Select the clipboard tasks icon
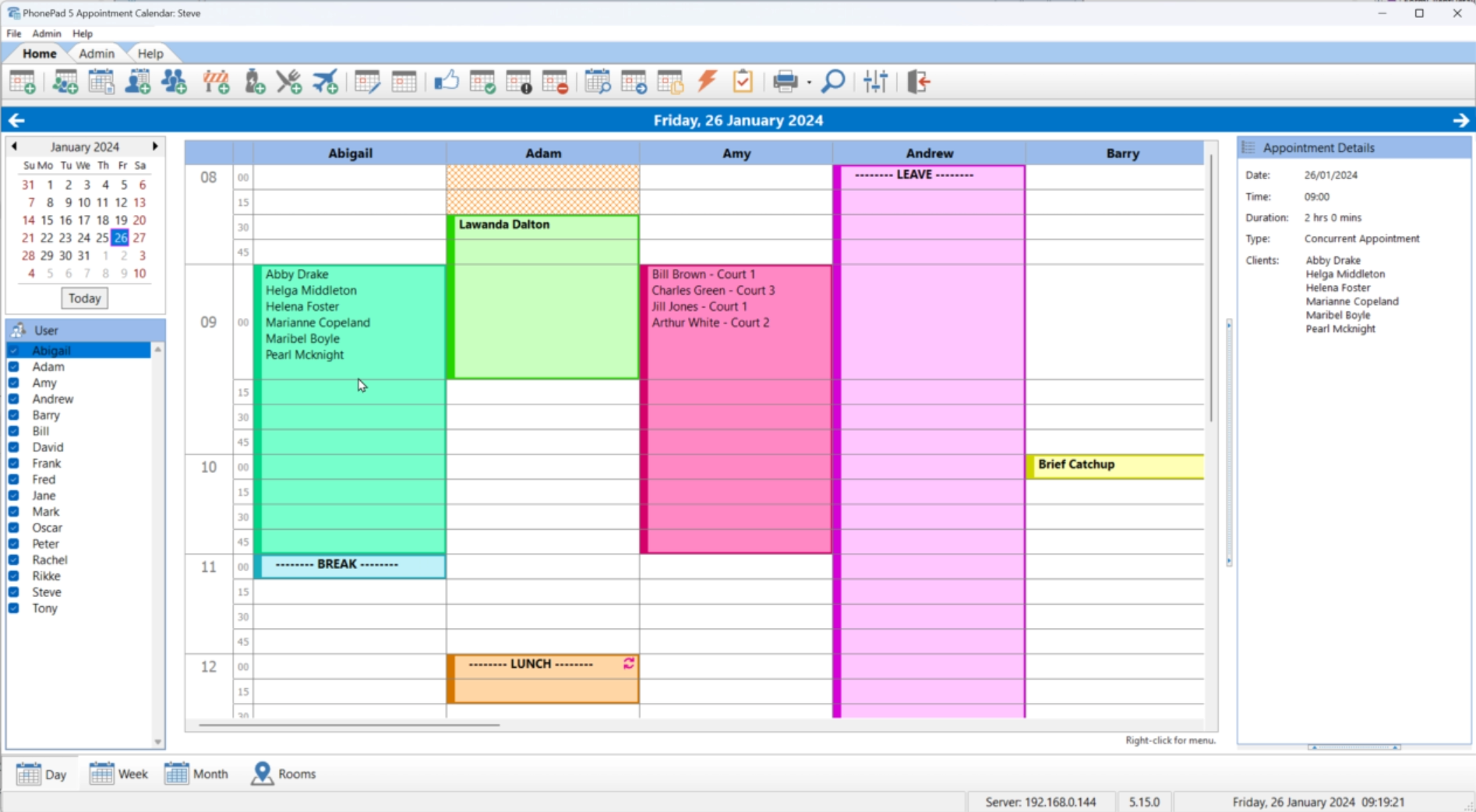 [742, 81]
